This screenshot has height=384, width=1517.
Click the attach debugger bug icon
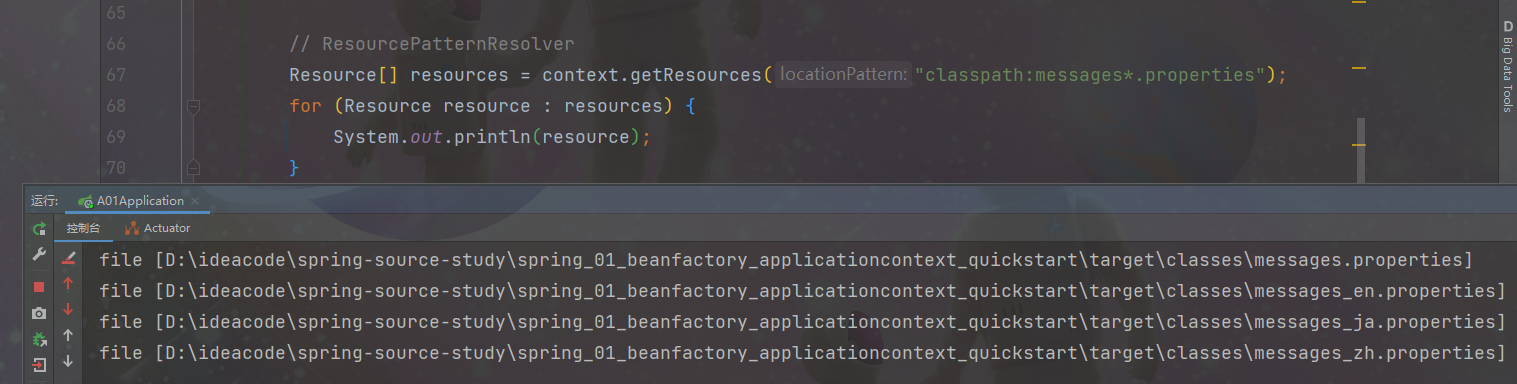pos(39,340)
